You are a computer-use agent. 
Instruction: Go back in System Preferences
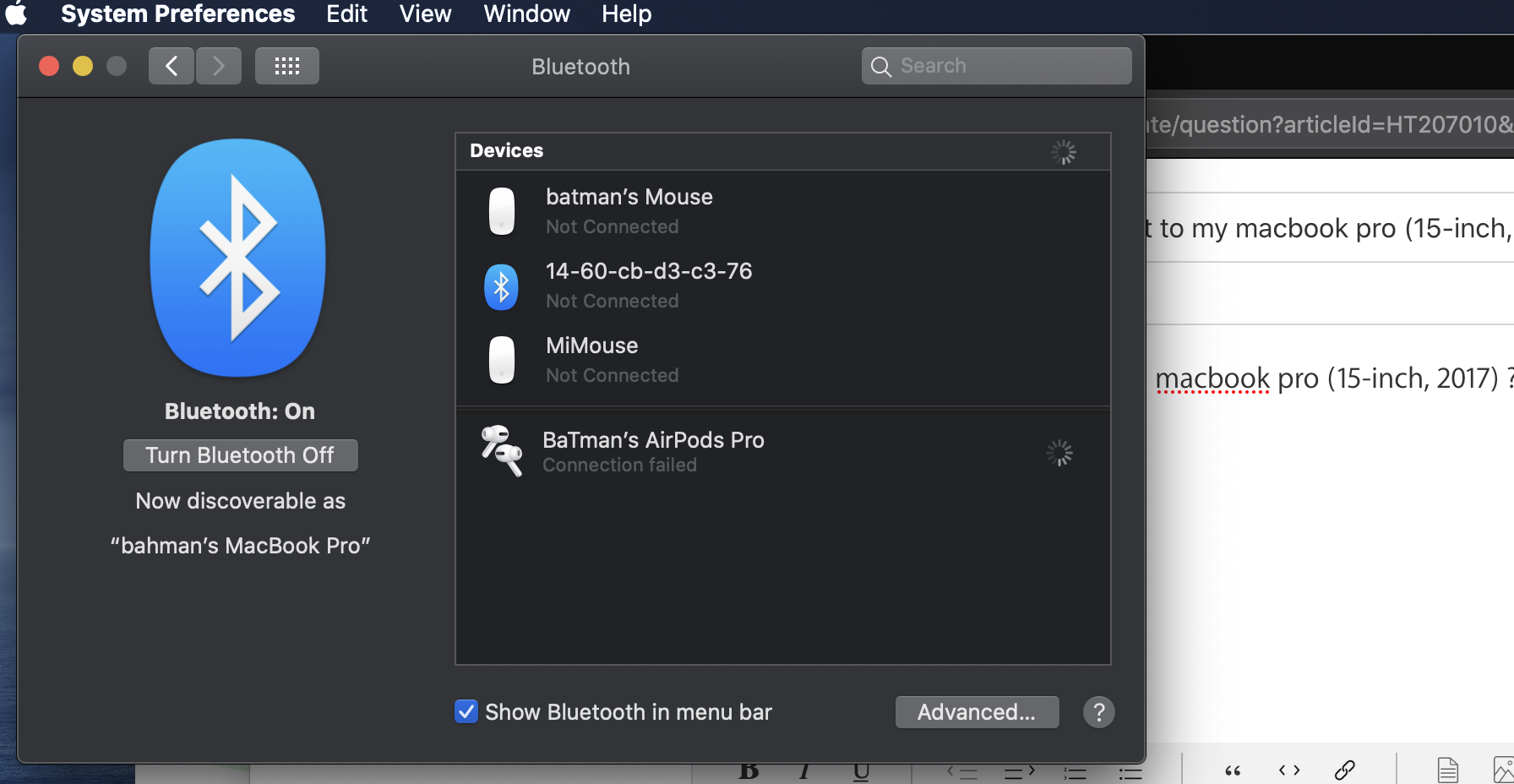pos(172,66)
